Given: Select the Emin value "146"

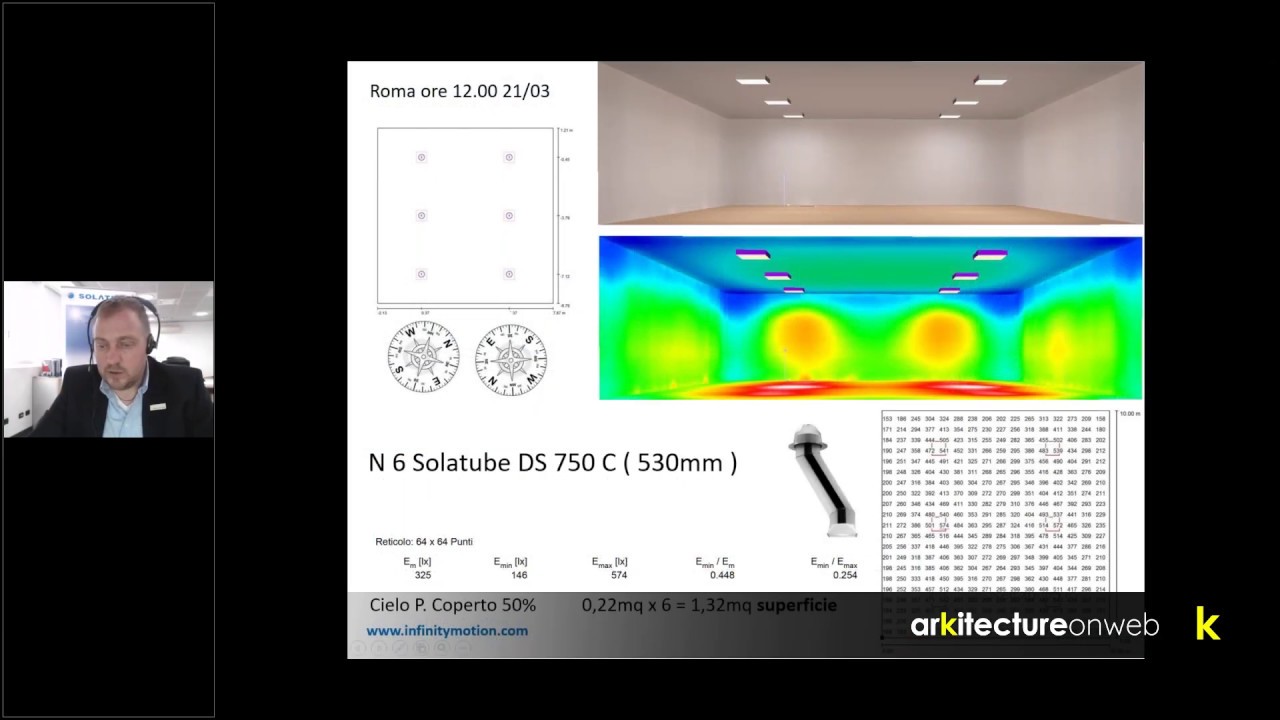Looking at the screenshot, I should pyautogui.click(x=518, y=575).
